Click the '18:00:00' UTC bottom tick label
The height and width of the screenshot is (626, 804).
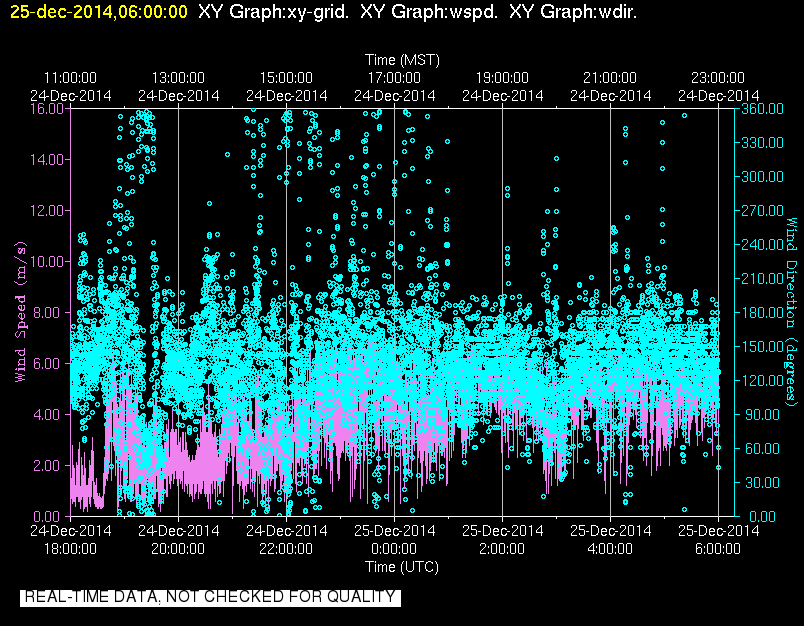tap(70, 549)
